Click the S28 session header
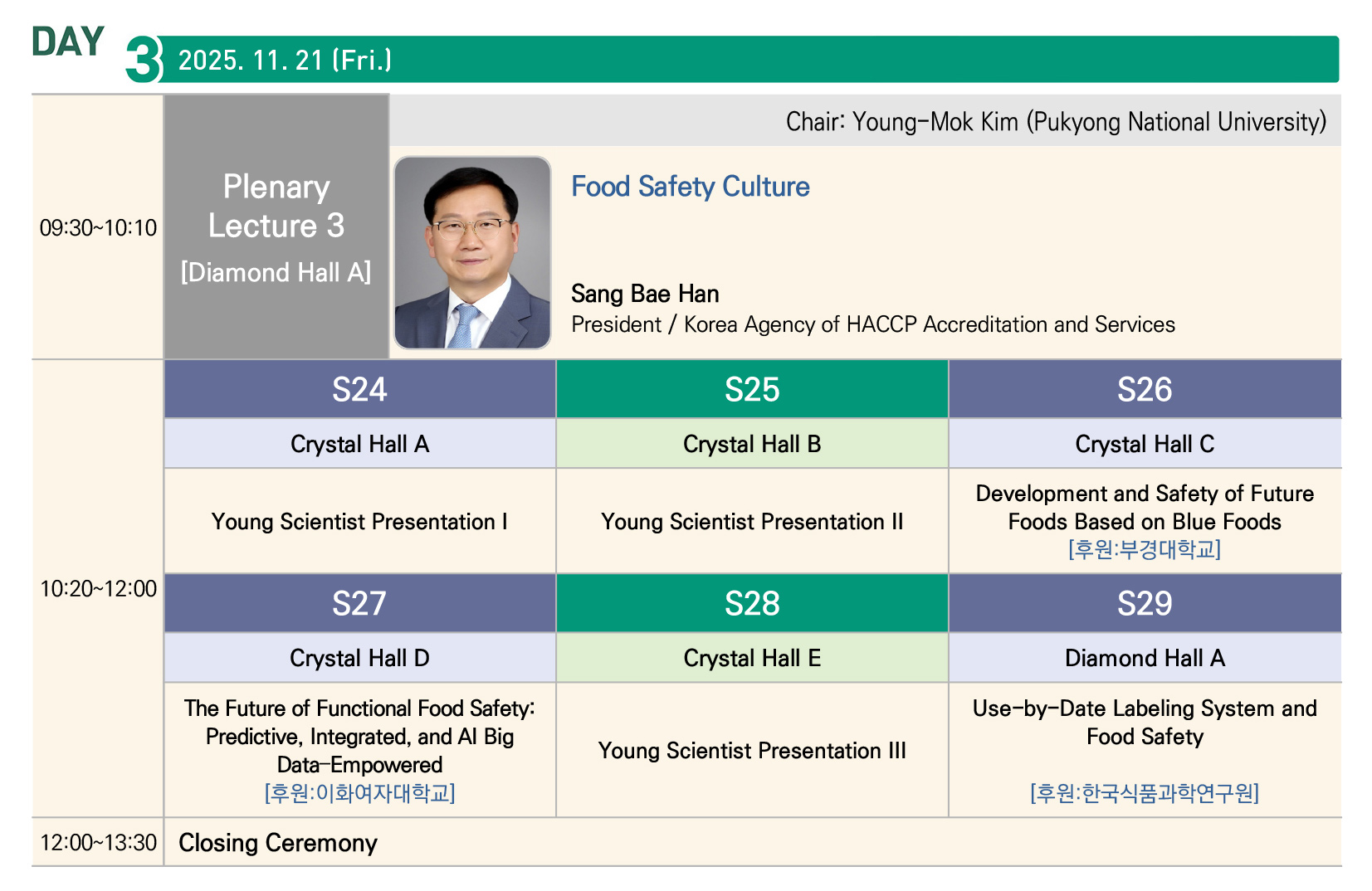Viewport: 1372px width, 891px height. point(752,603)
